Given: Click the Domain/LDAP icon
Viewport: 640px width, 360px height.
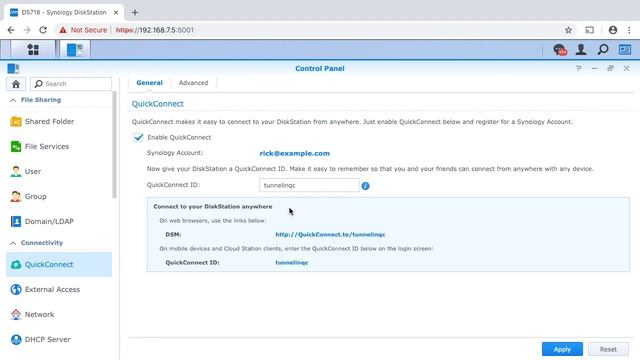Looking at the screenshot, I should coord(16,221).
